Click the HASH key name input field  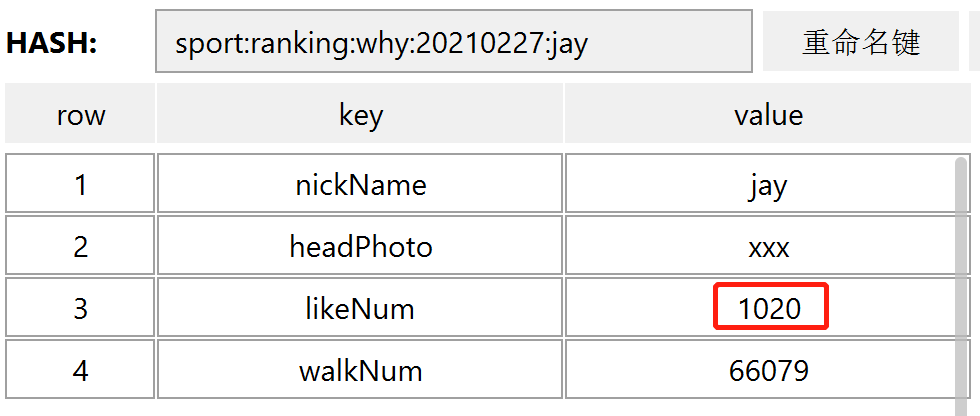(454, 41)
